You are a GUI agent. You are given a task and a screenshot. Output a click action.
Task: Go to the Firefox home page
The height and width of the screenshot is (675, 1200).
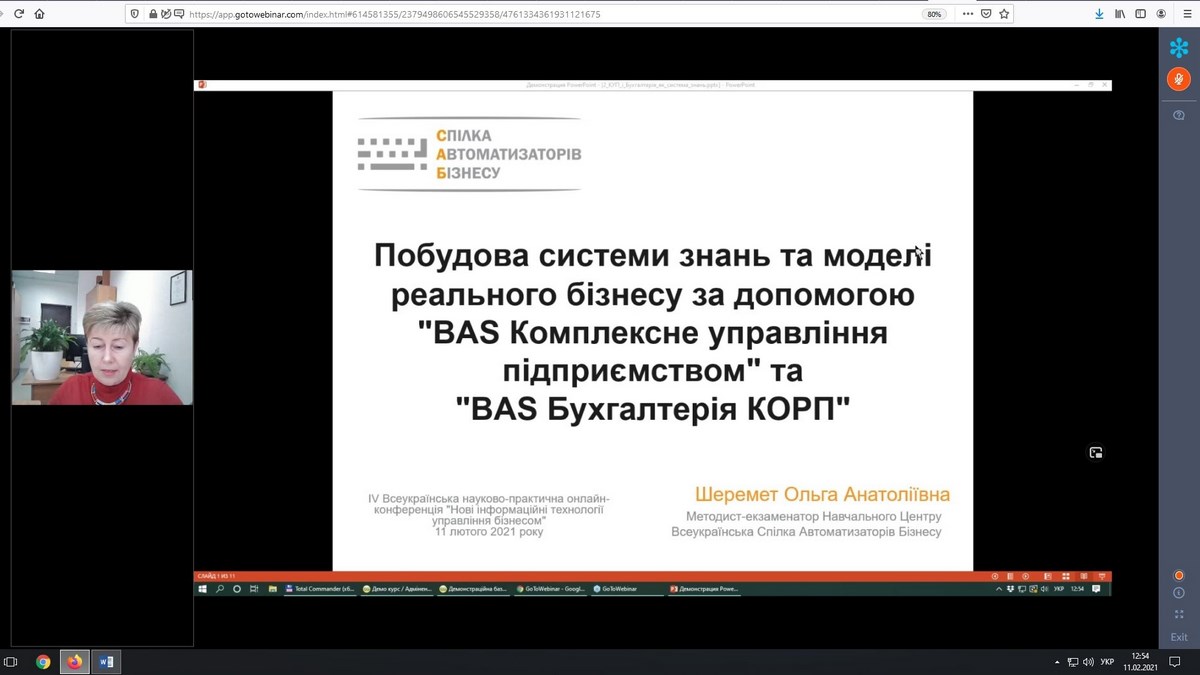pos(40,14)
